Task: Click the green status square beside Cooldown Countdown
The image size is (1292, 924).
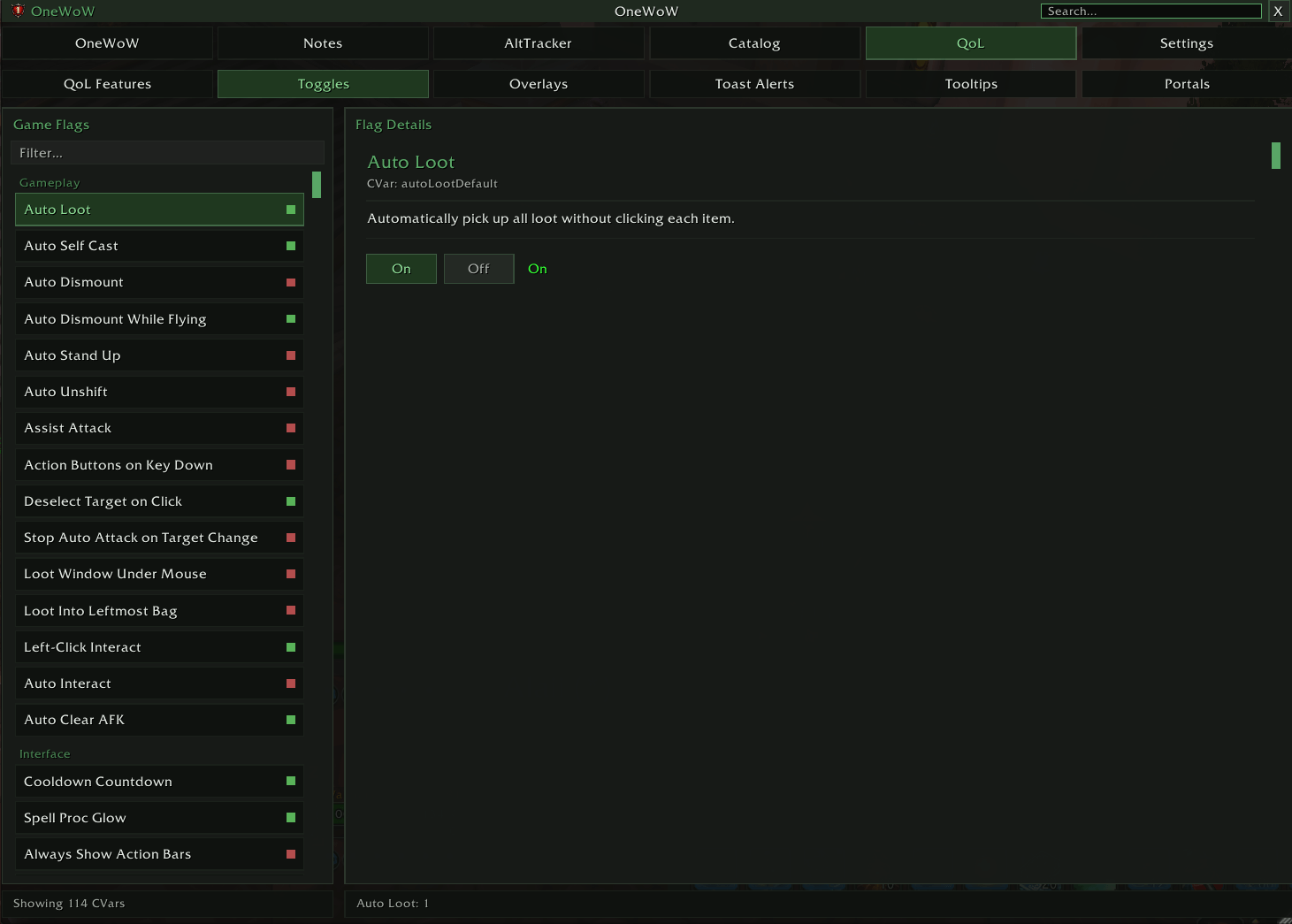Action: click(x=291, y=781)
